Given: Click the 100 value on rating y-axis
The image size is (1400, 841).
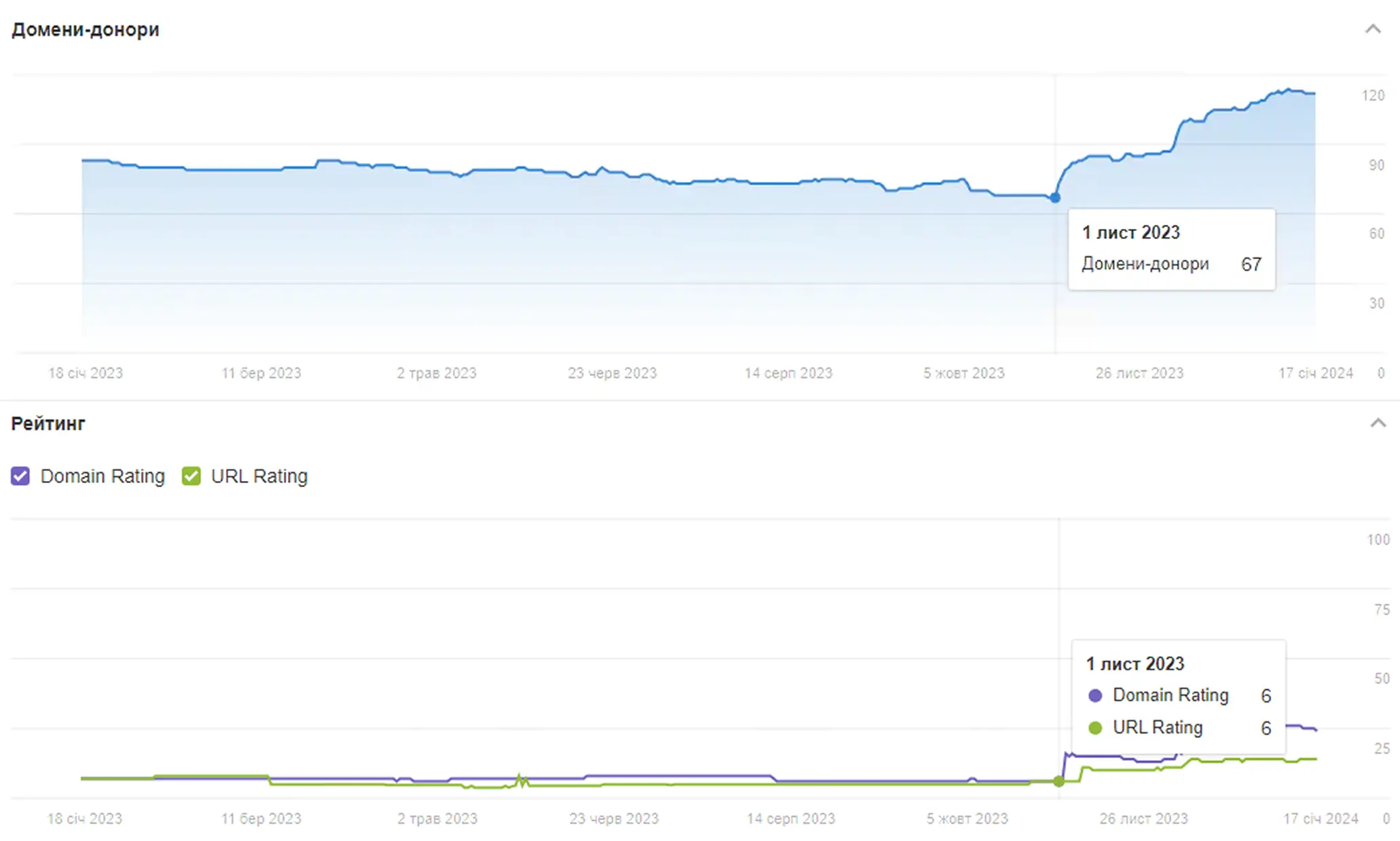Looking at the screenshot, I should [x=1378, y=539].
